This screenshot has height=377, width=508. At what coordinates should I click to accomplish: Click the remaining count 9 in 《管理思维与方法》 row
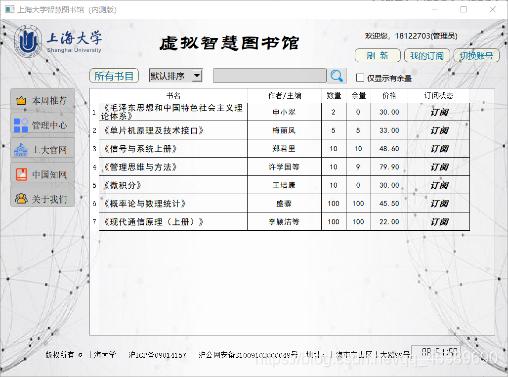click(358, 167)
